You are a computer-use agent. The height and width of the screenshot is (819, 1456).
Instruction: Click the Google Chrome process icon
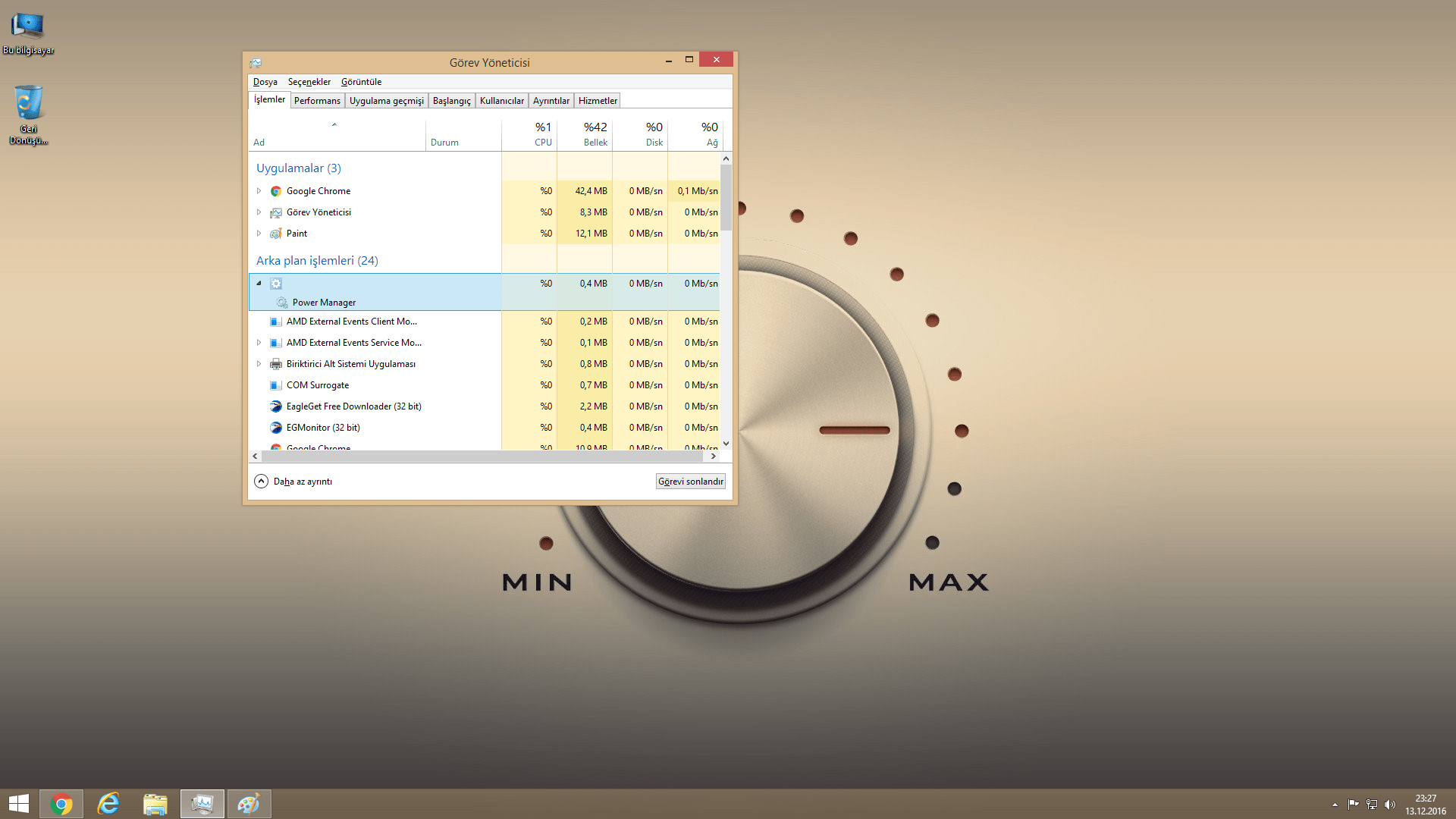click(x=276, y=191)
